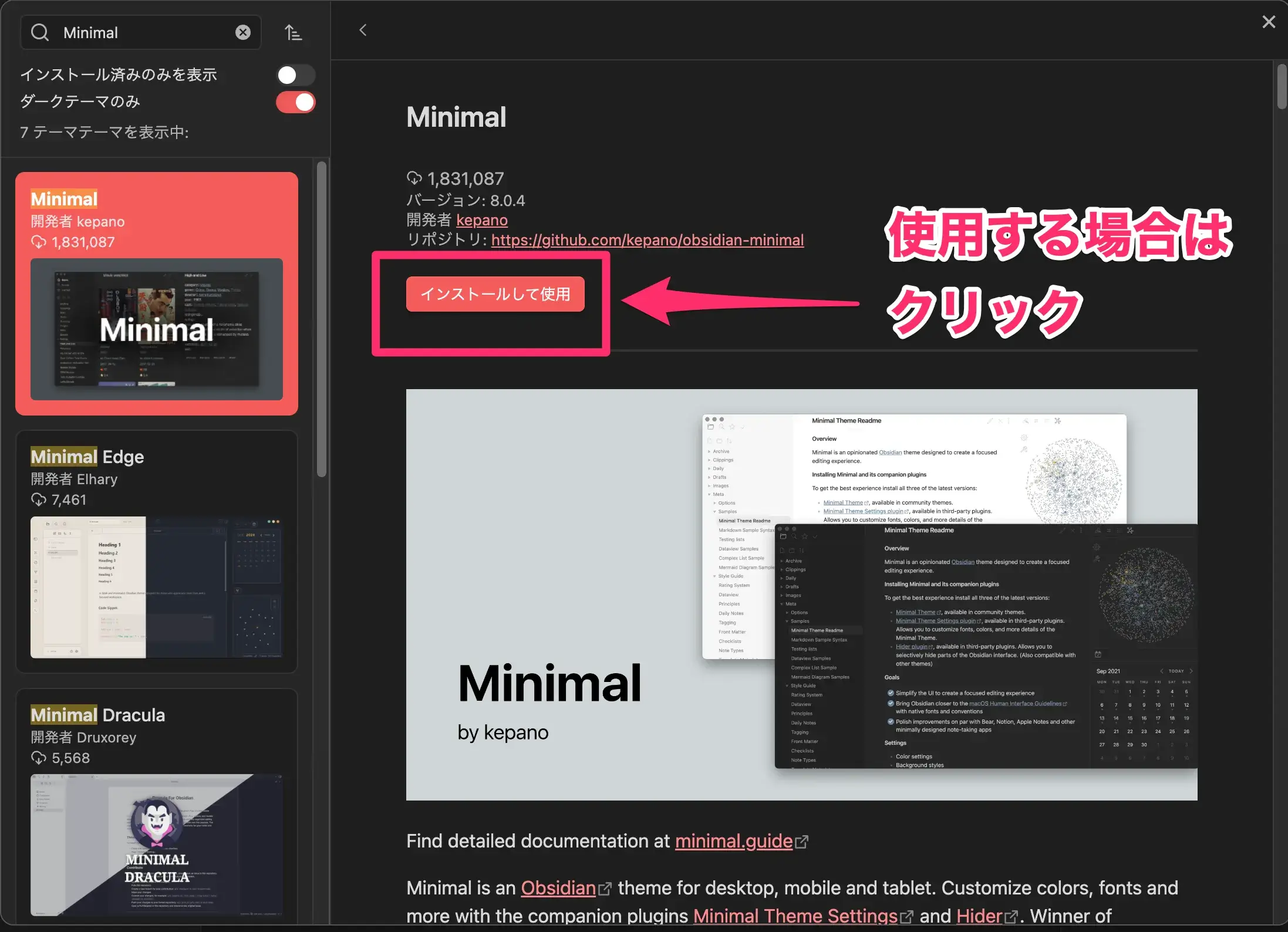
Task: Click the large Minimal by kepano banner image
Action: tap(802, 595)
